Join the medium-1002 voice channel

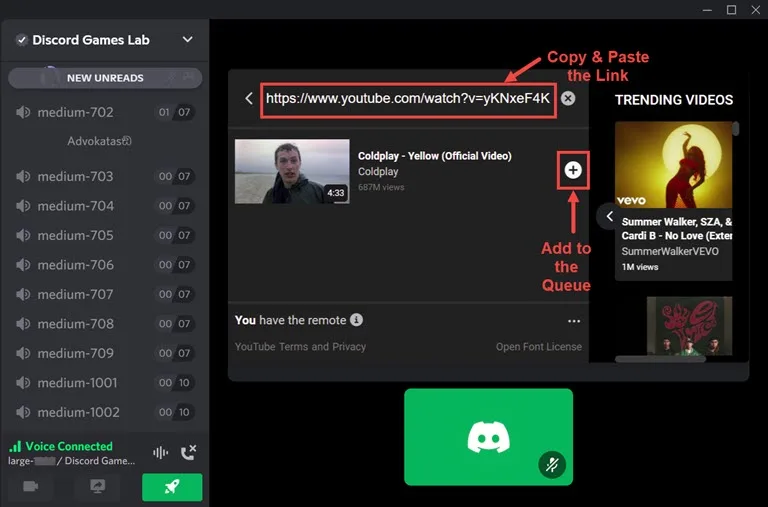(105, 412)
